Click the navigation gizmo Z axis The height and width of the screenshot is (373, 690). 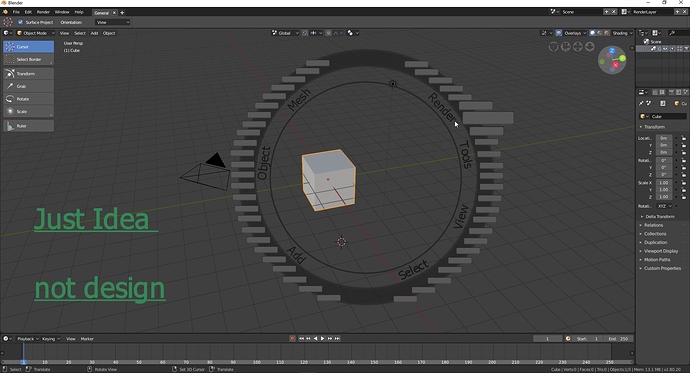(x=612, y=51)
